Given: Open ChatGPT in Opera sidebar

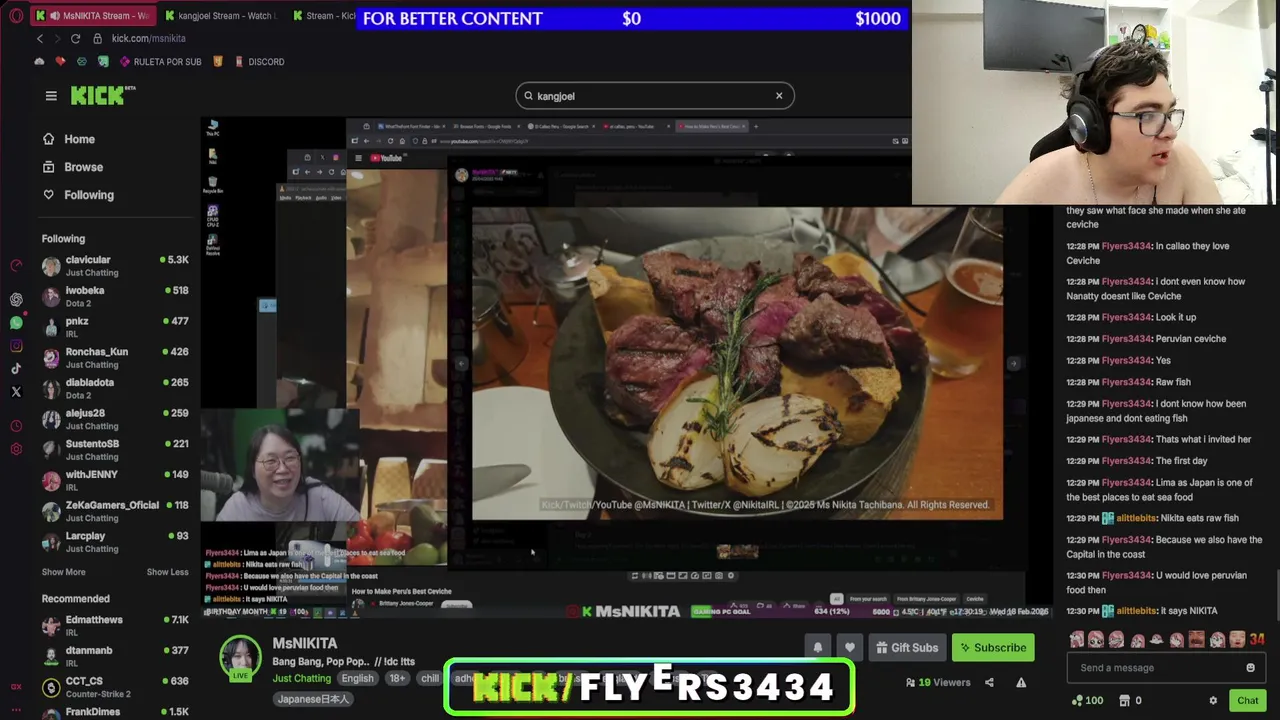Looking at the screenshot, I should (x=16, y=300).
